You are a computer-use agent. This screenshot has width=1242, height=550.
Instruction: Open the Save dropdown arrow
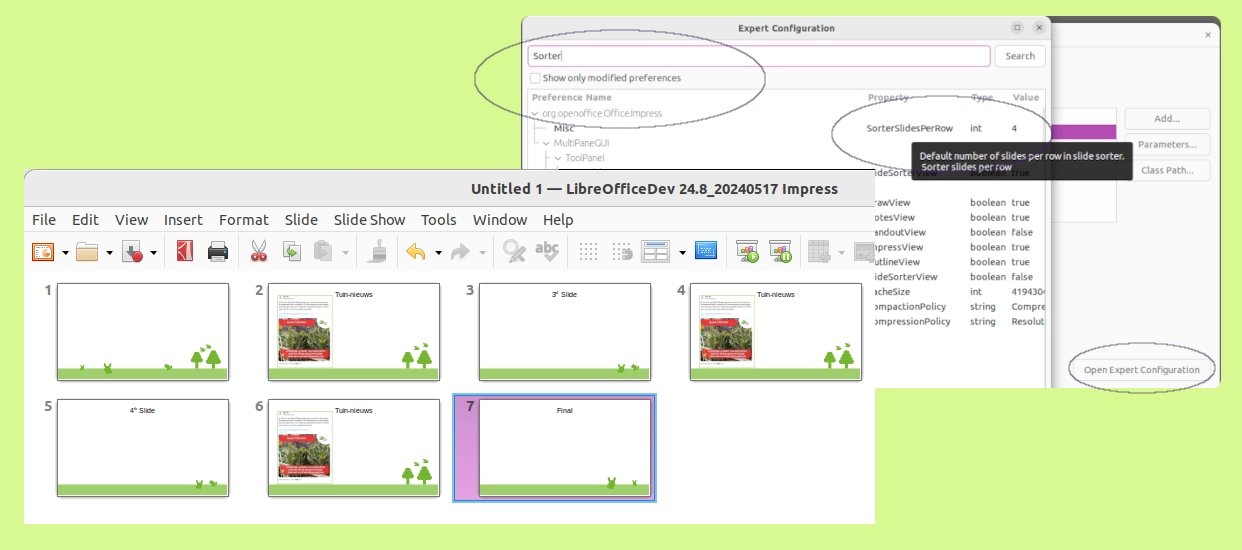(154, 253)
